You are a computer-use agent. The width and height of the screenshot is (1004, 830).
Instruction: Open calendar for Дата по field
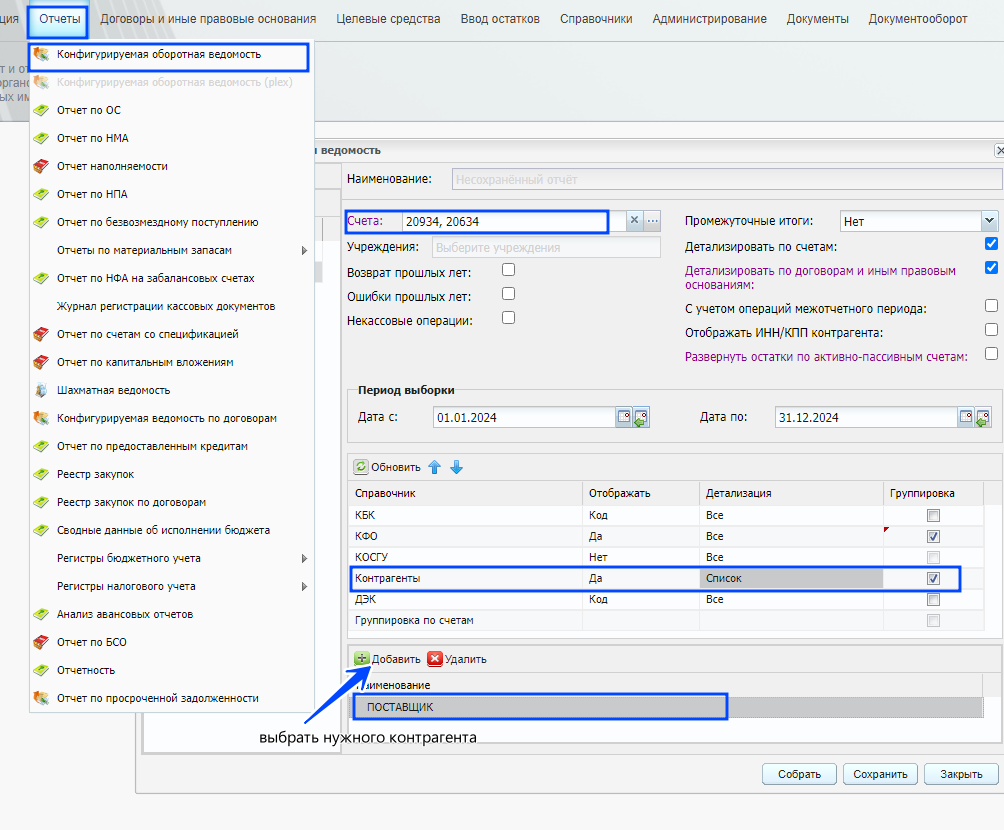[x=966, y=417]
